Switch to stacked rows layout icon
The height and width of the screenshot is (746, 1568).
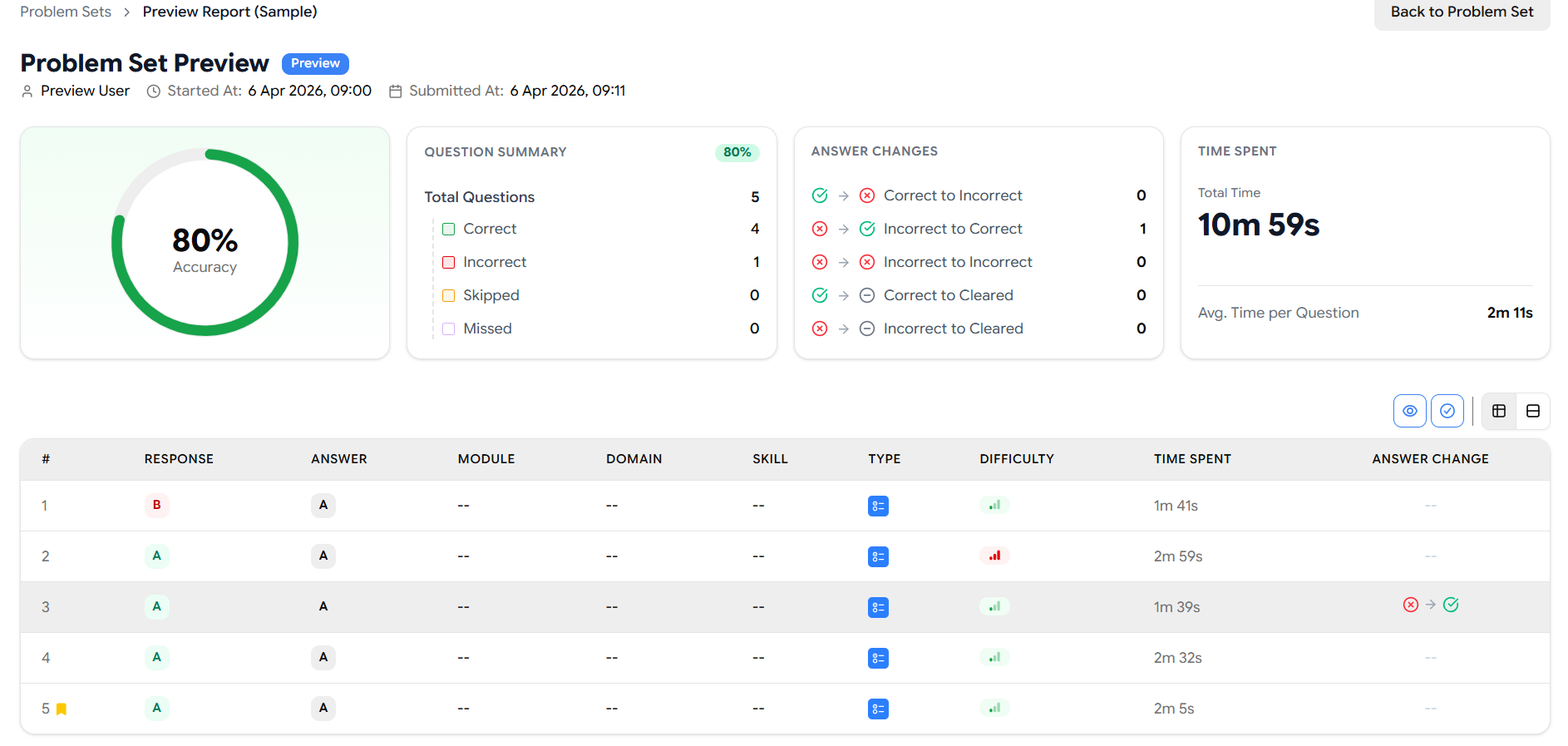(1533, 411)
